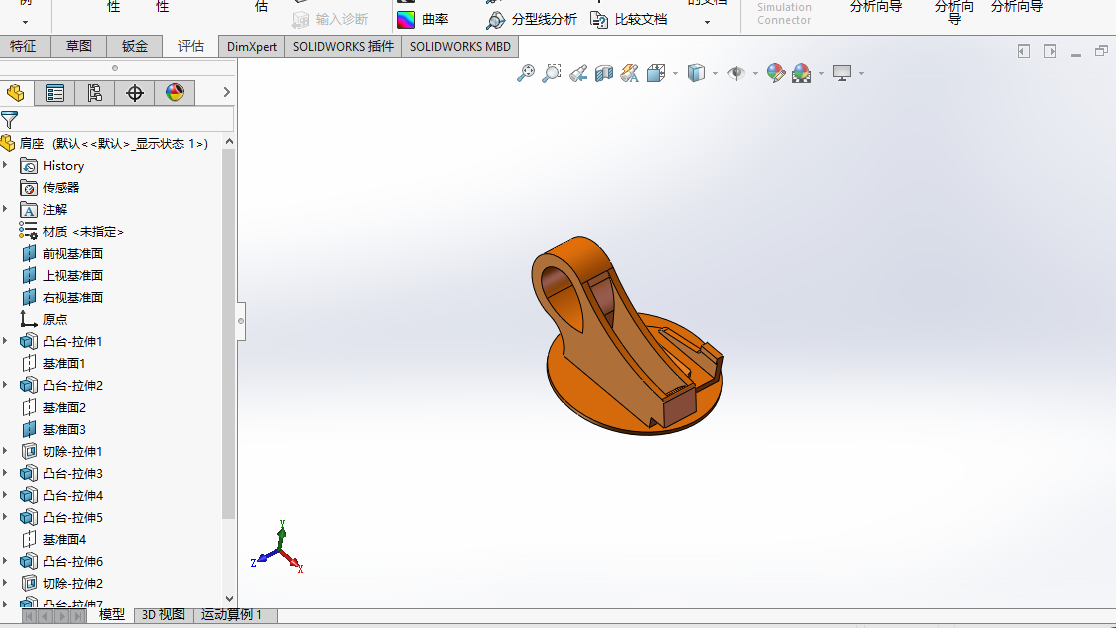Click the Zoom to Fit magnifier icon
Screen dimensions: 1116x628
tap(525, 73)
